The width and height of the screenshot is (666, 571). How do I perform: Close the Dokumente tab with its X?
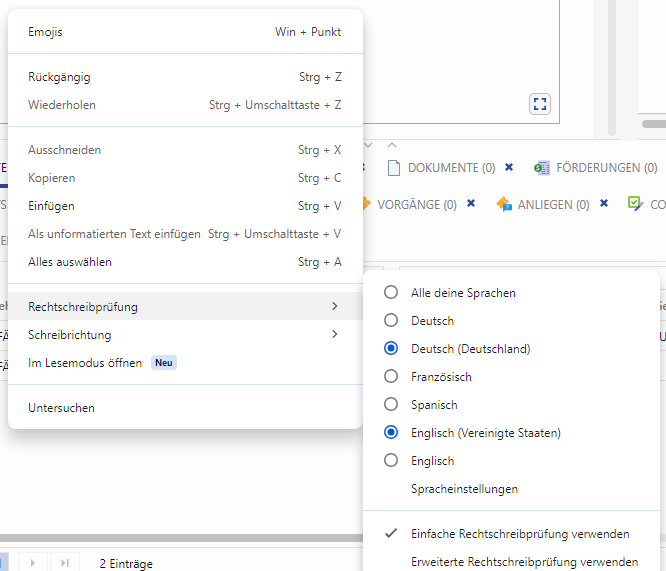509,167
